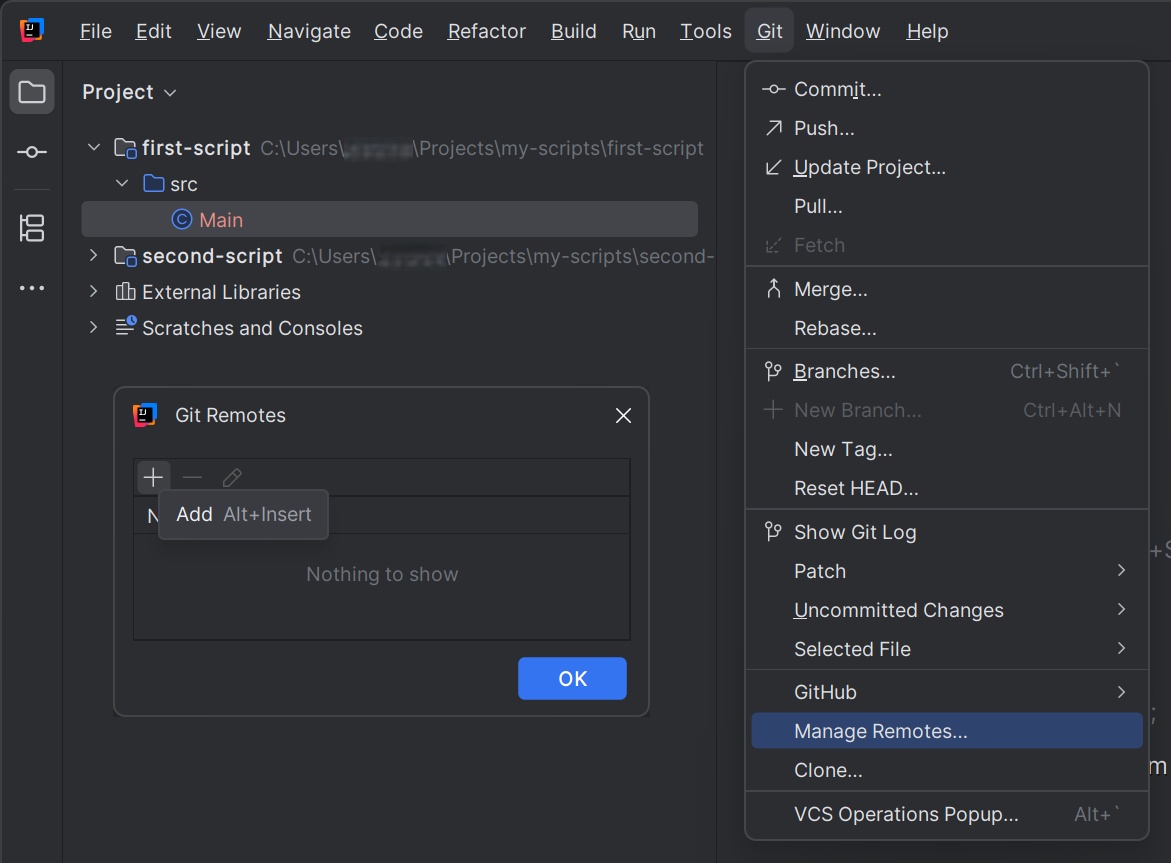Click the second-script module folder icon
Screen dimensions: 1171x863
pos(125,256)
